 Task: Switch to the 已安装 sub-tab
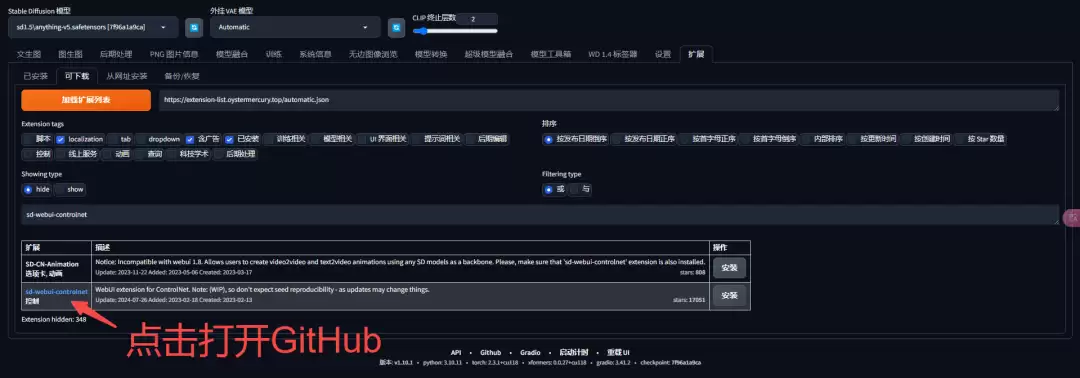pyautogui.click(x=36, y=76)
